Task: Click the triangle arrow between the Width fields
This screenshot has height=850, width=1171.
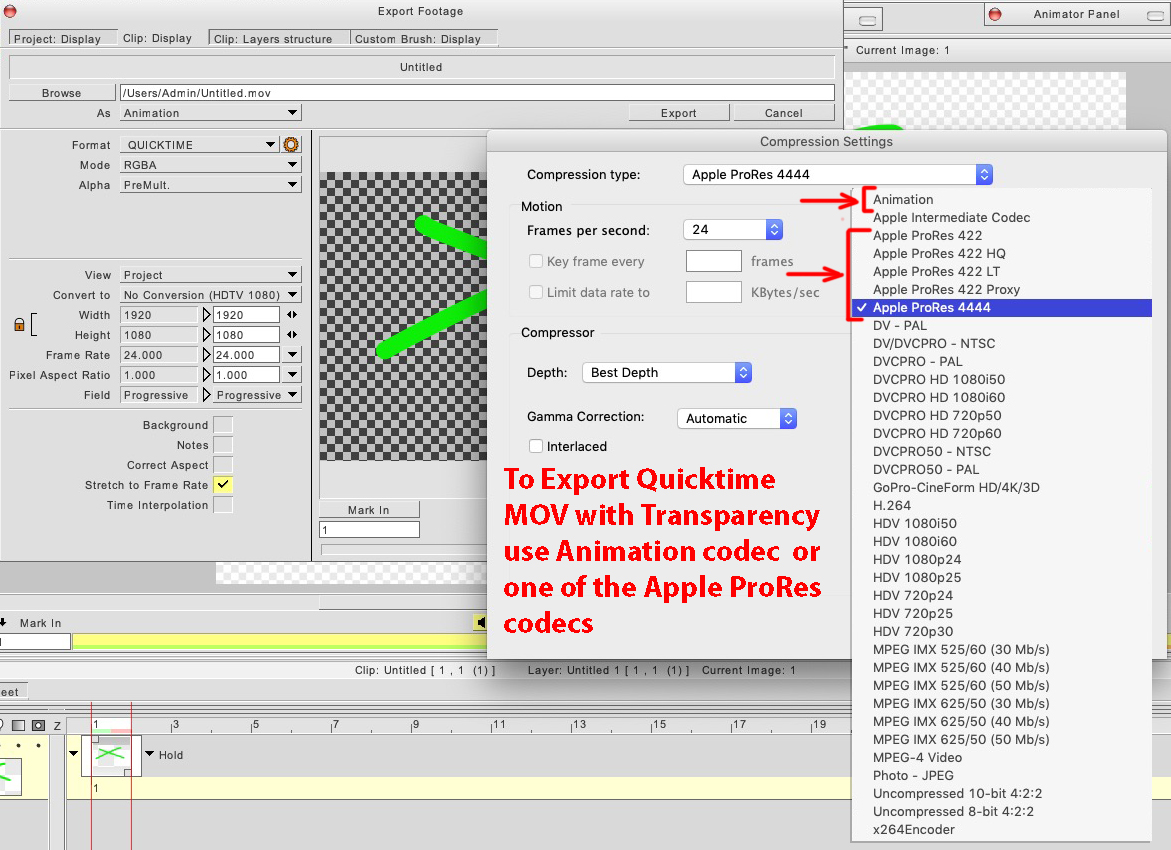Action: (x=207, y=315)
